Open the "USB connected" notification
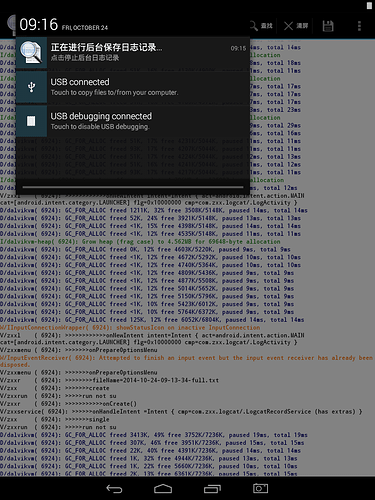 tap(133, 87)
